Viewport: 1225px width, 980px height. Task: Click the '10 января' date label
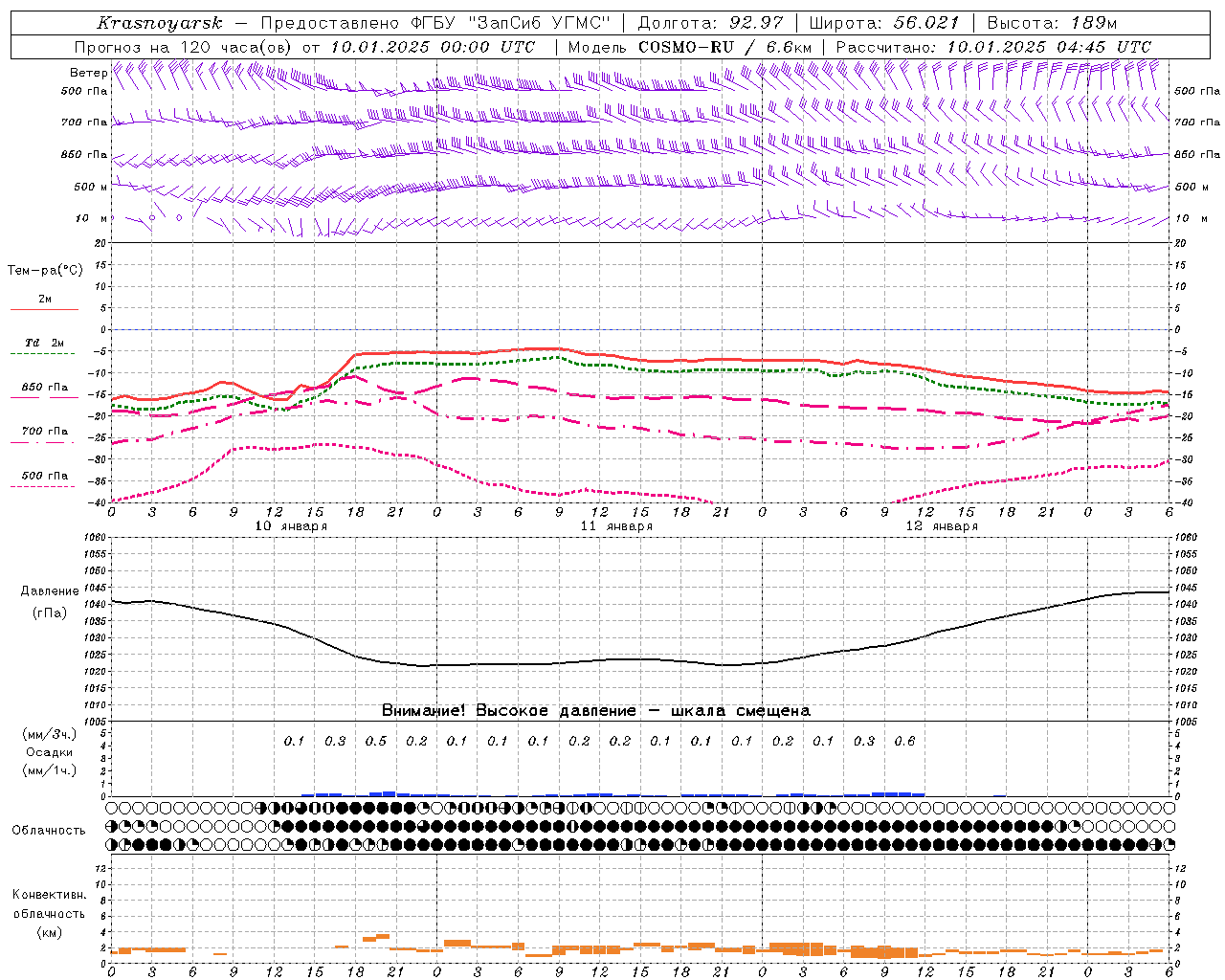pyautogui.click(x=291, y=526)
